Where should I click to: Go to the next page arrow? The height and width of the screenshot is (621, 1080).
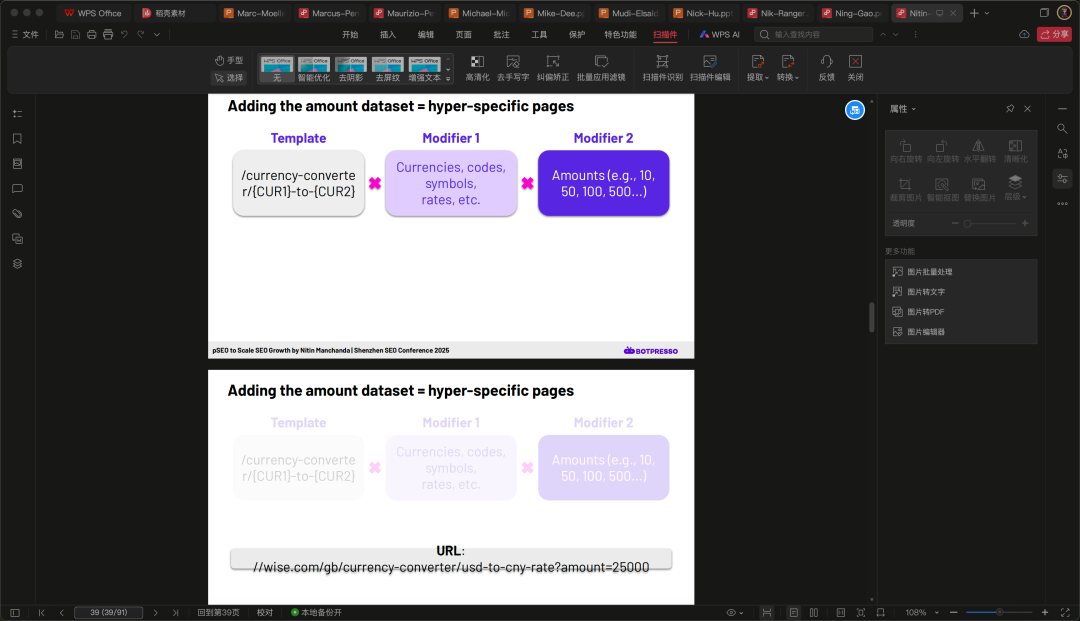click(x=156, y=612)
